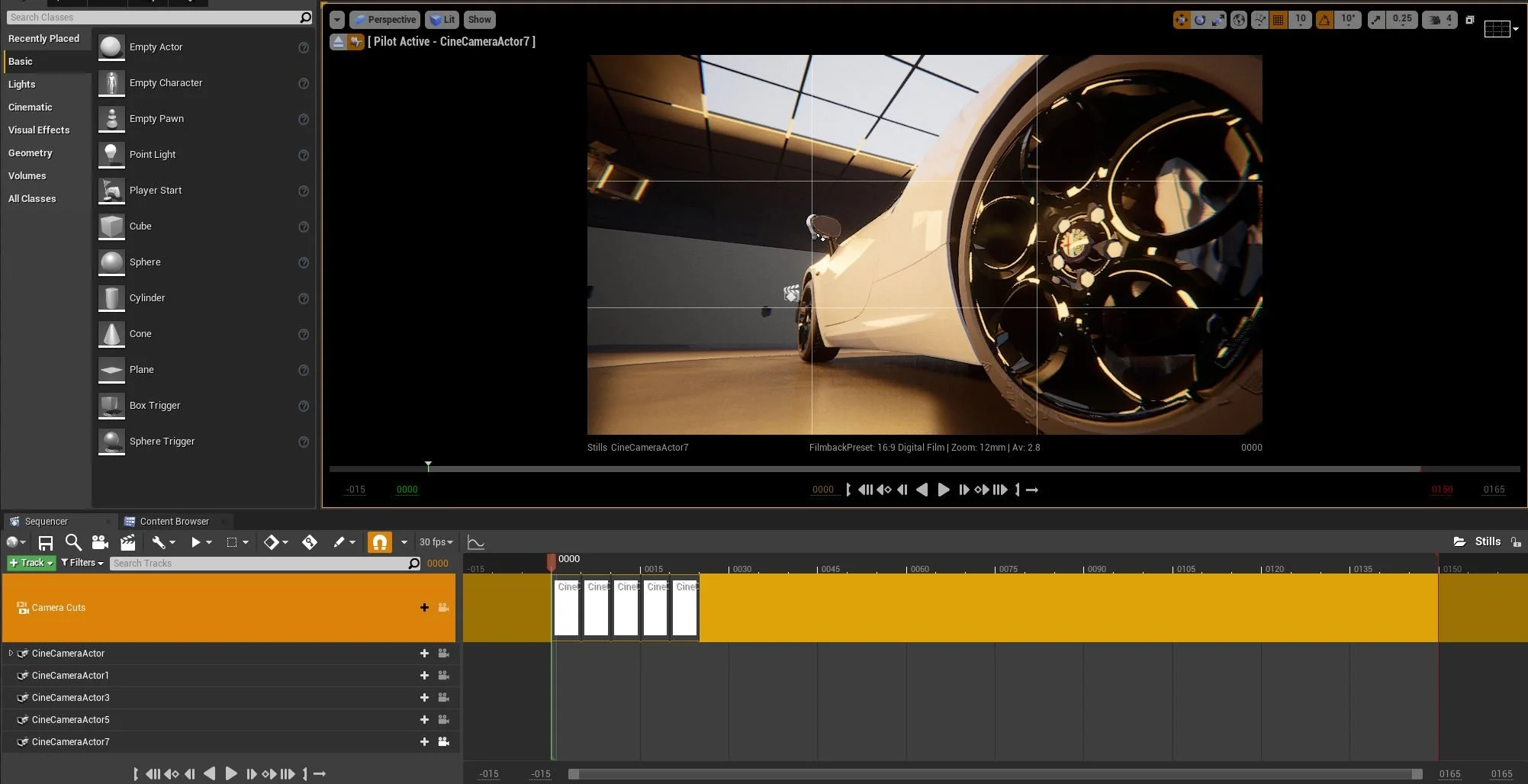The width and height of the screenshot is (1528, 784).
Task: Click the green Track add button
Action: coord(31,563)
